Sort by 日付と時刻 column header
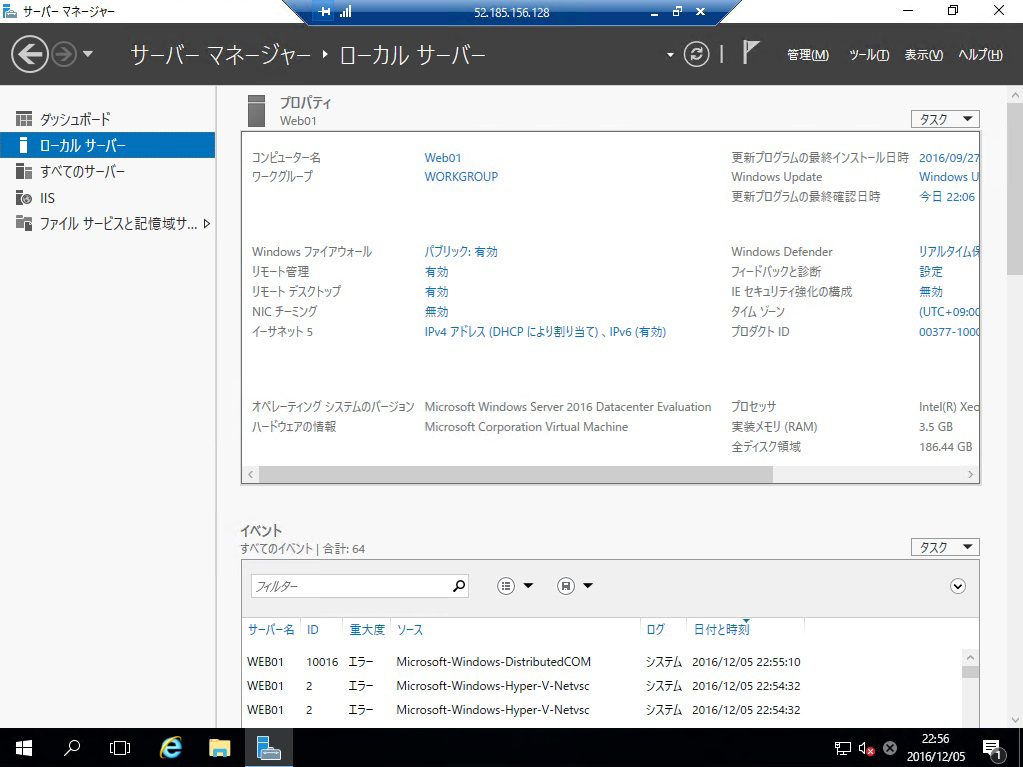Viewport: 1023px width, 767px height. pos(721,629)
